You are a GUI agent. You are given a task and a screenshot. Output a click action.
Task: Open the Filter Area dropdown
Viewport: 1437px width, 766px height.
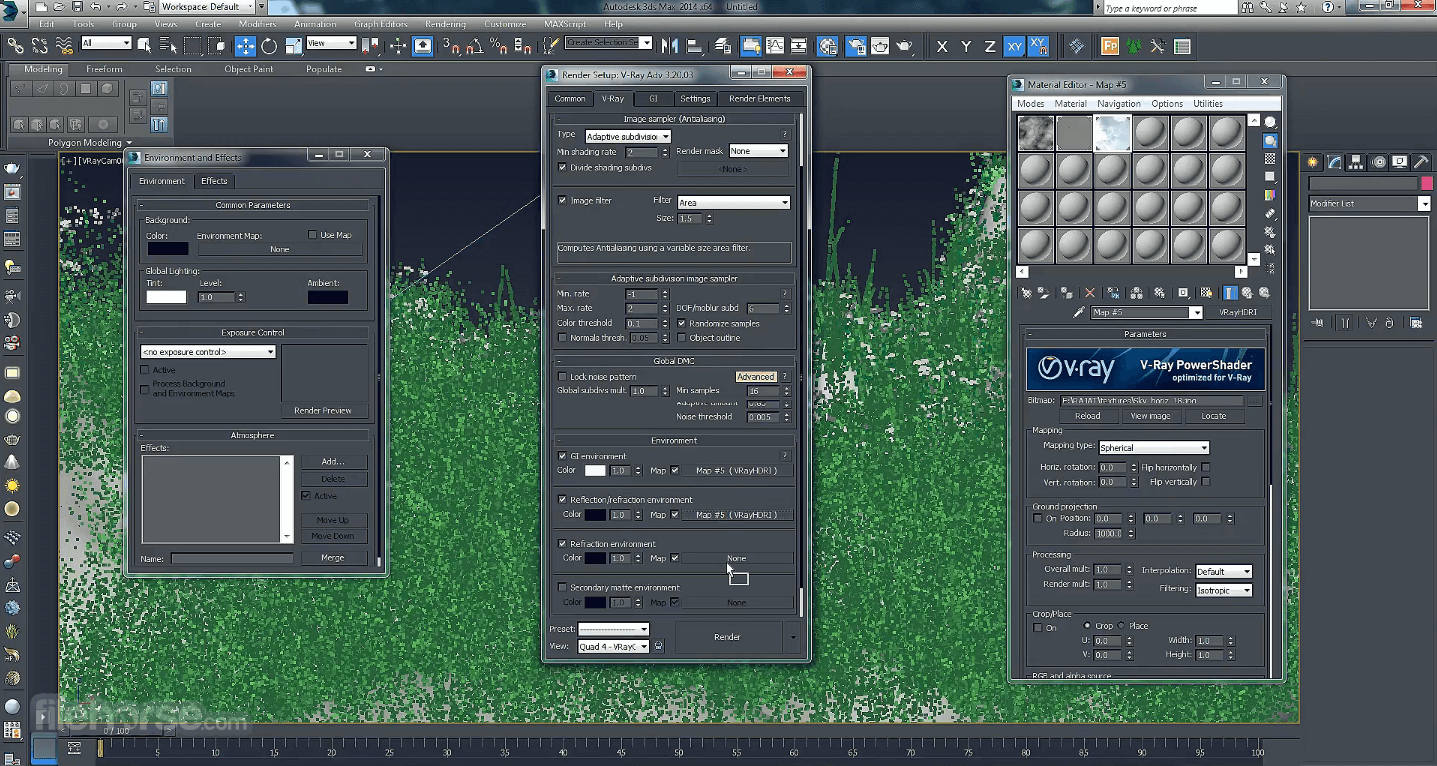pyautogui.click(x=733, y=202)
